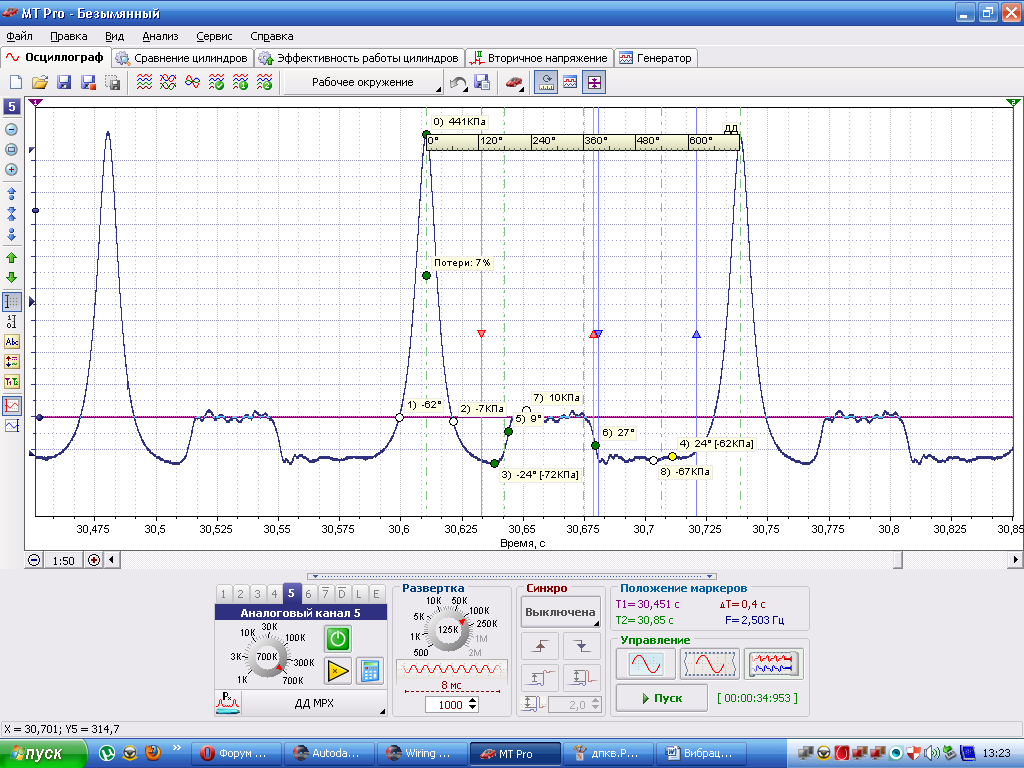This screenshot has height=768, width=1024.
Task: Open the Анализ menu
Action: (x=160, y=37)
